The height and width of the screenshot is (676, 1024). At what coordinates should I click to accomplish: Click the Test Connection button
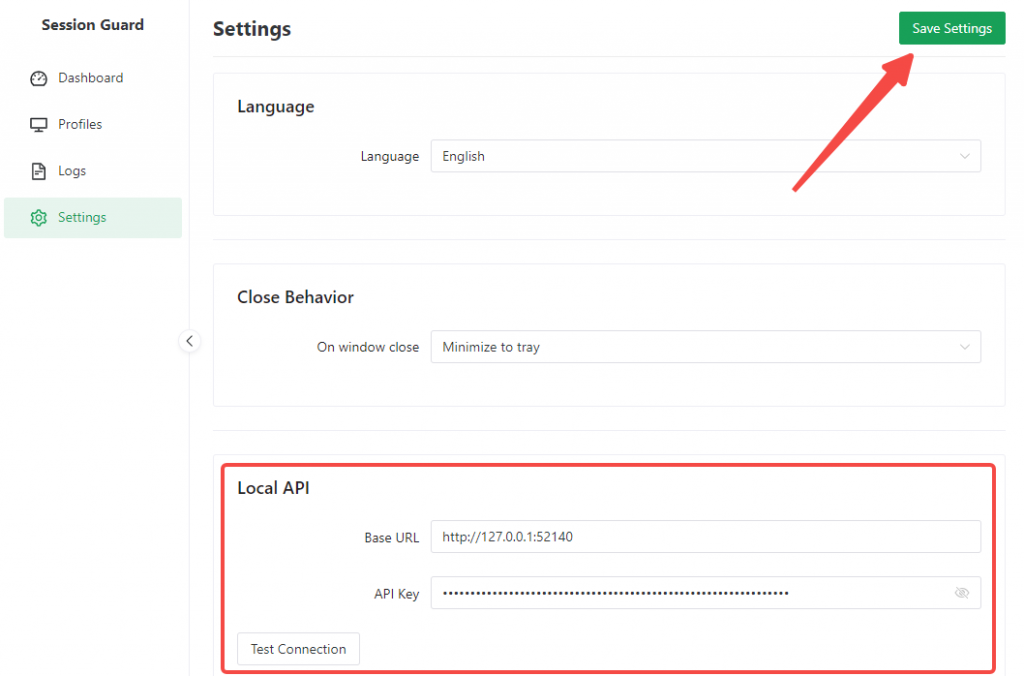pyautogui.click(x=298, y=649)
